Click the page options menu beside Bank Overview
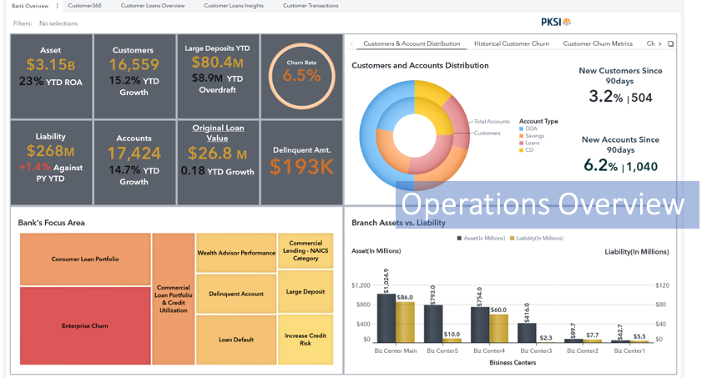 tap(57, 6)
